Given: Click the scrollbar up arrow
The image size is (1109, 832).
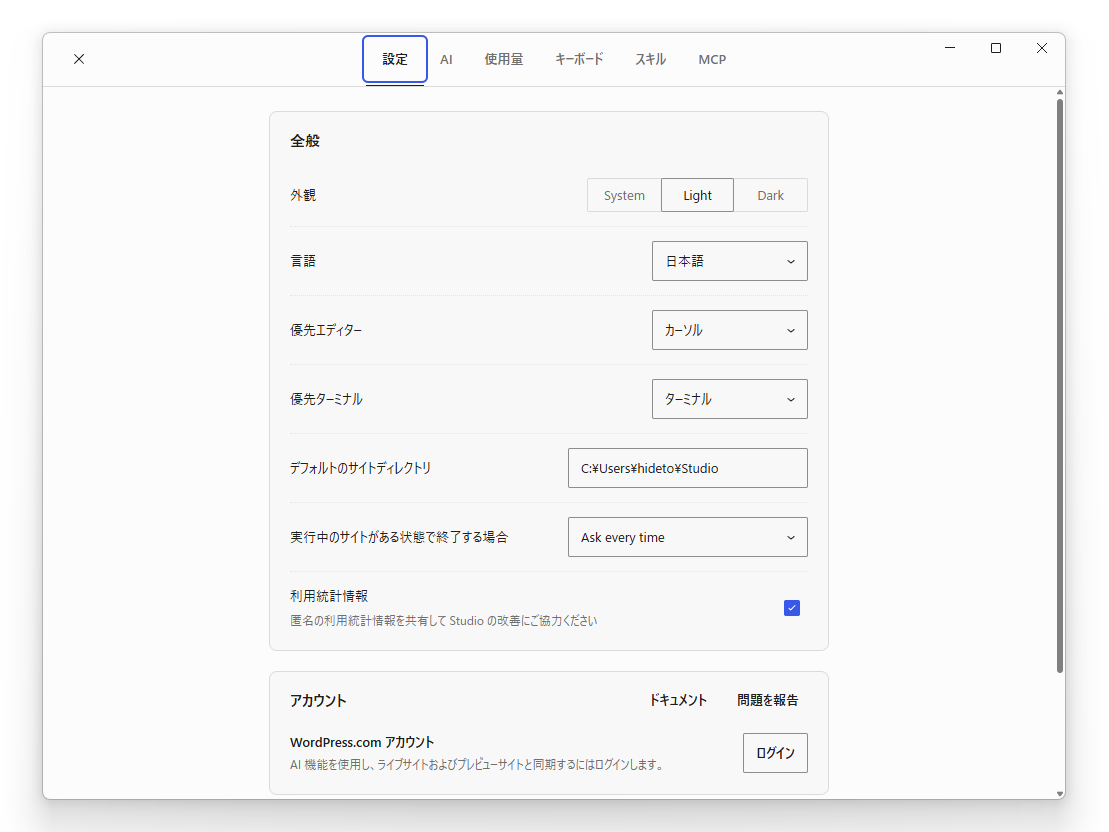Looking at the screenshot, I should 1059,92.
